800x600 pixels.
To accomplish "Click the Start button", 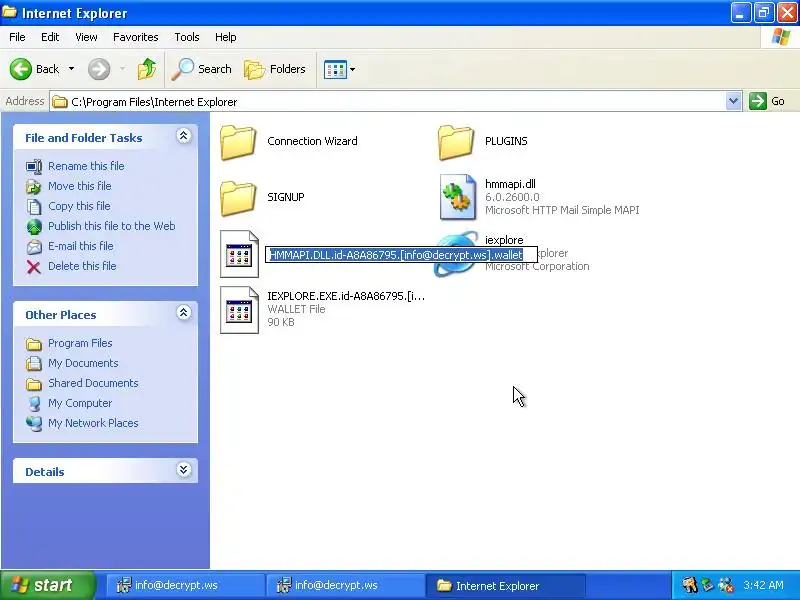I will point(48,585).
